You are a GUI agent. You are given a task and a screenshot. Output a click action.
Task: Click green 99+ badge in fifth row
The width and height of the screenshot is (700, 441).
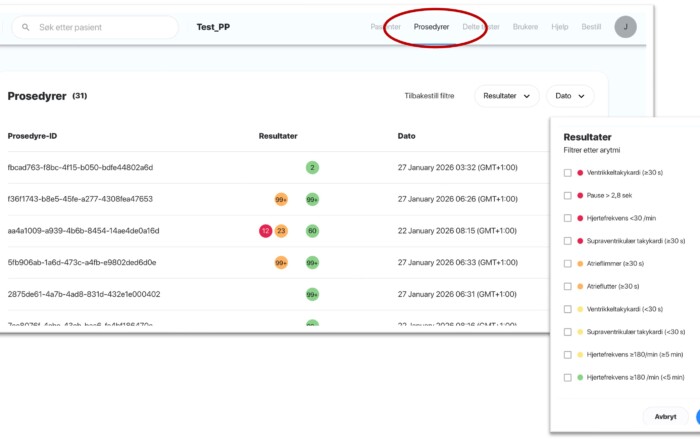click(x=312, y=295)
